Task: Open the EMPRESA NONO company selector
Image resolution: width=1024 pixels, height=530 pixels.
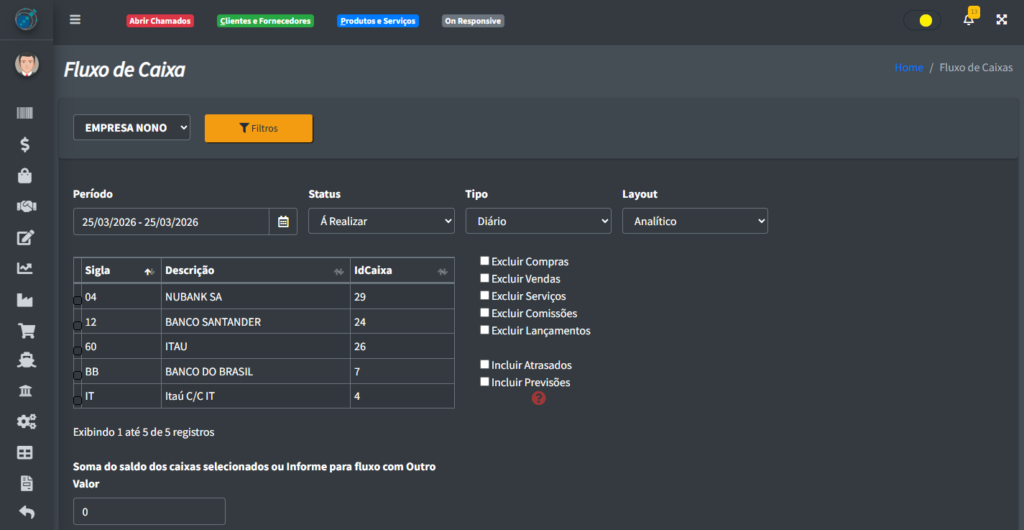Action: pyautogui.click(x=131, y=127)
